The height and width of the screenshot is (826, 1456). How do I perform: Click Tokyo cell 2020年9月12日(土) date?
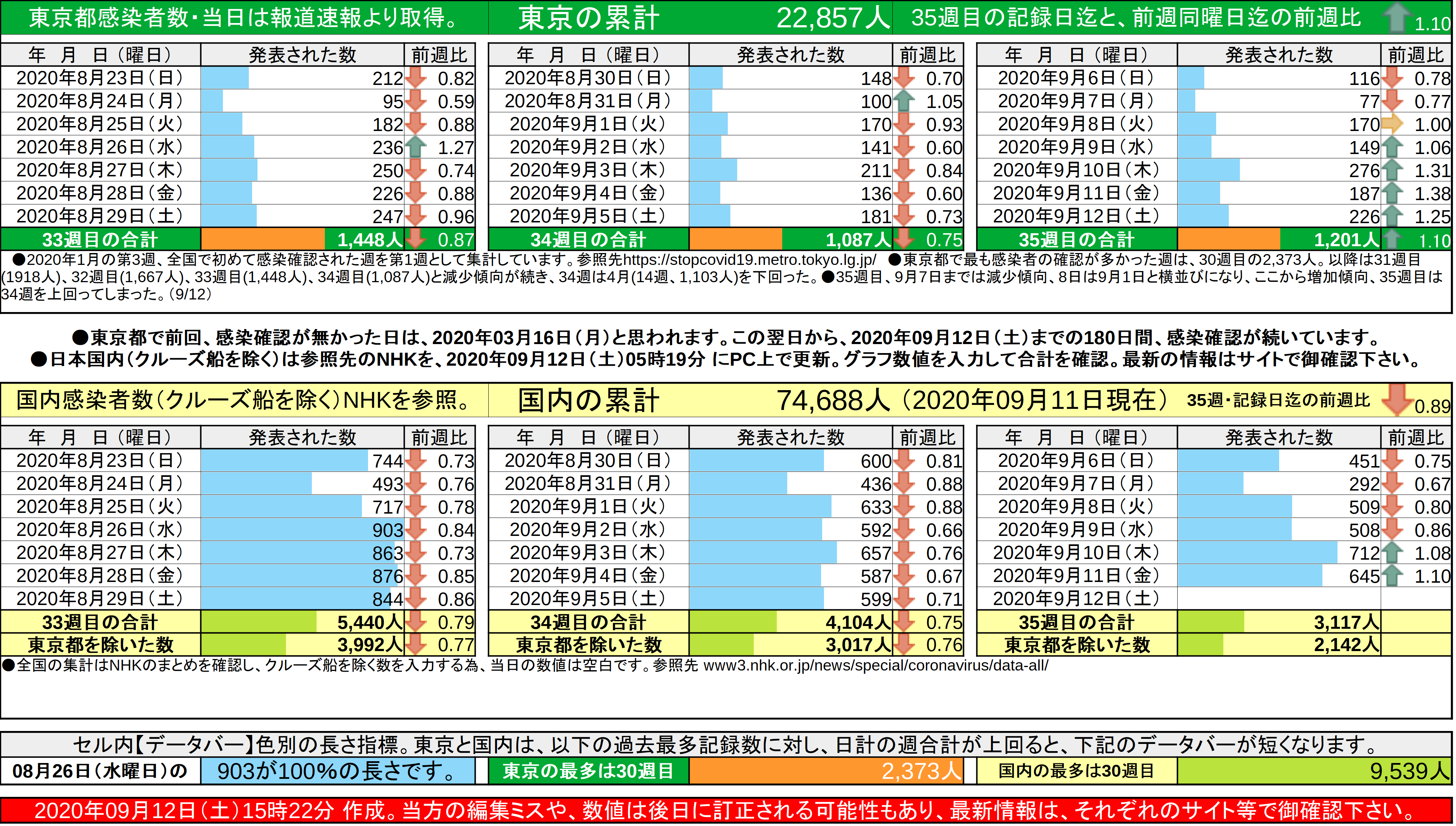(1076, 216)
